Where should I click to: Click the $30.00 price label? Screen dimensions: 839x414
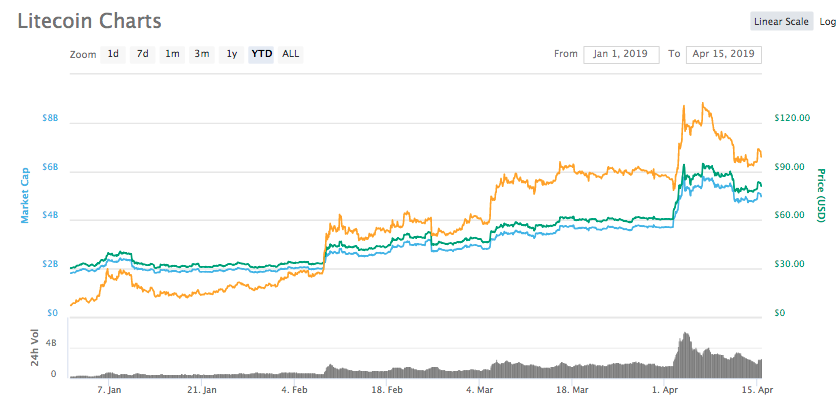pyautogui.click(x=790, y=264)
